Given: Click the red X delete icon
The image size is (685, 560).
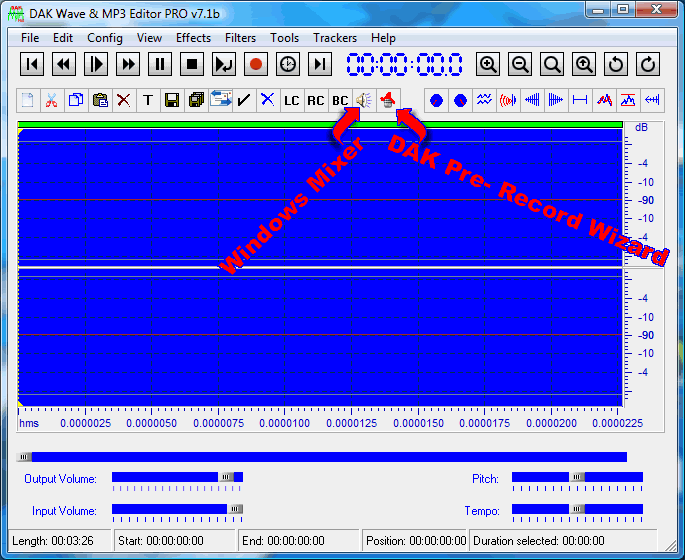Looking at the screenshot, I should click(x=123, y=100).
